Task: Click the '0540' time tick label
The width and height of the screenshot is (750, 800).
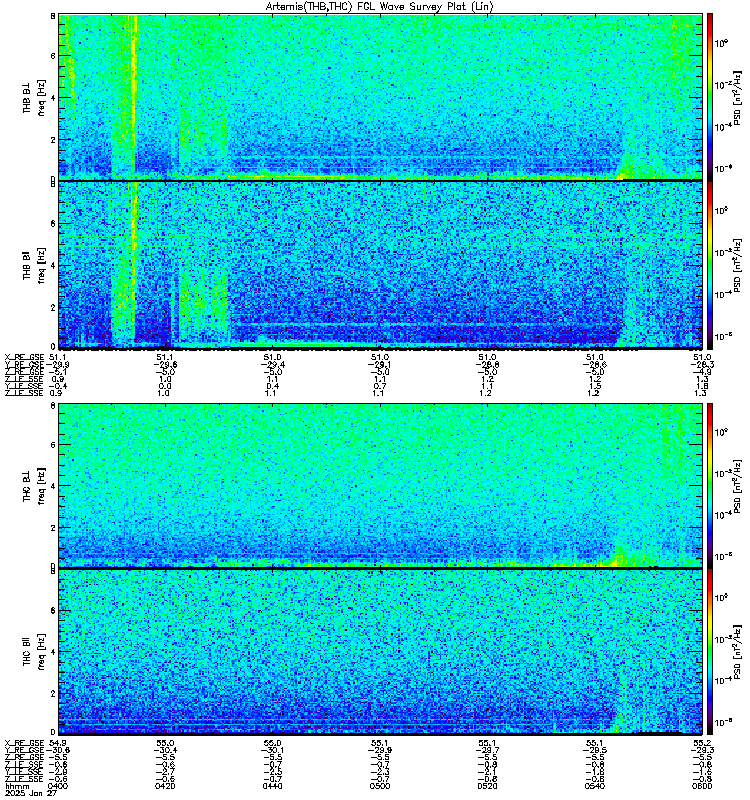Action: coord(594,786)
